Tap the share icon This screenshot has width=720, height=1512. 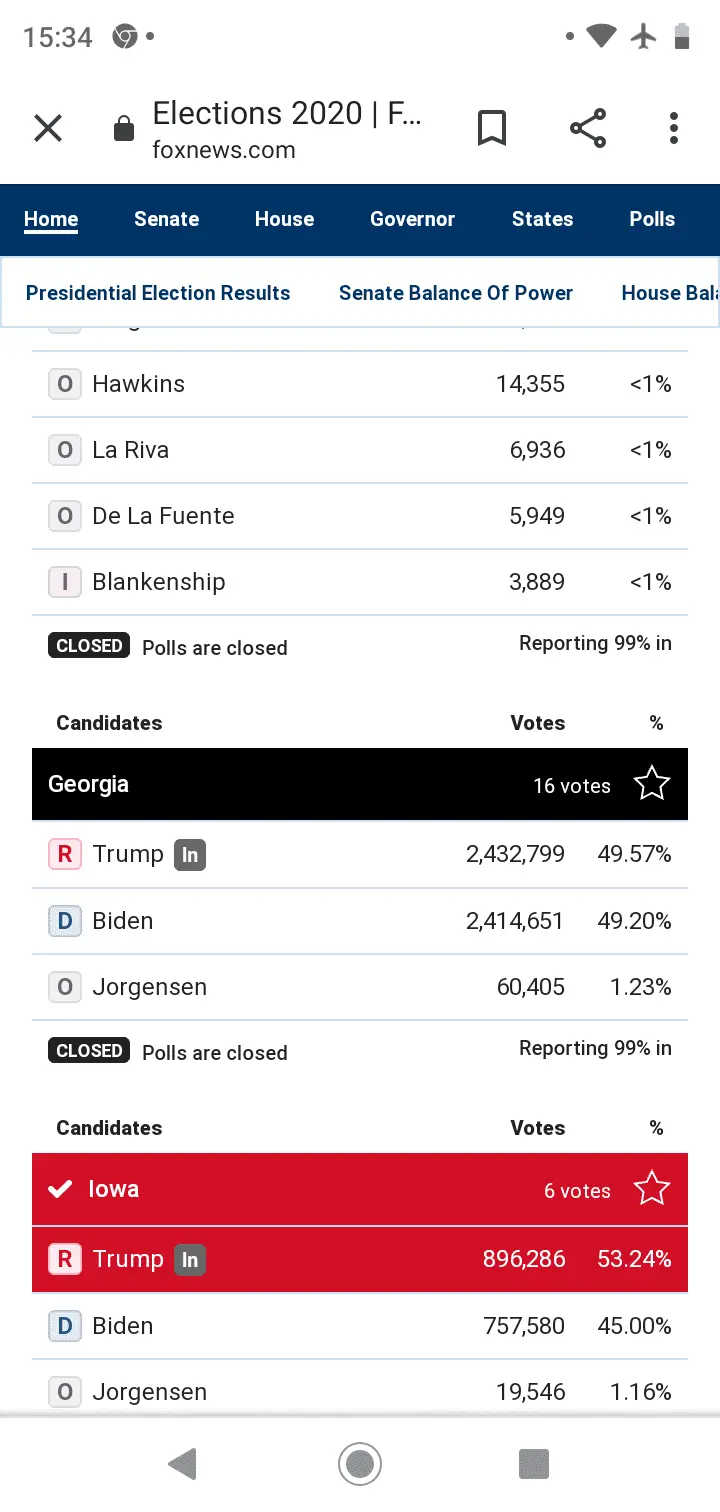click(588, 129)
